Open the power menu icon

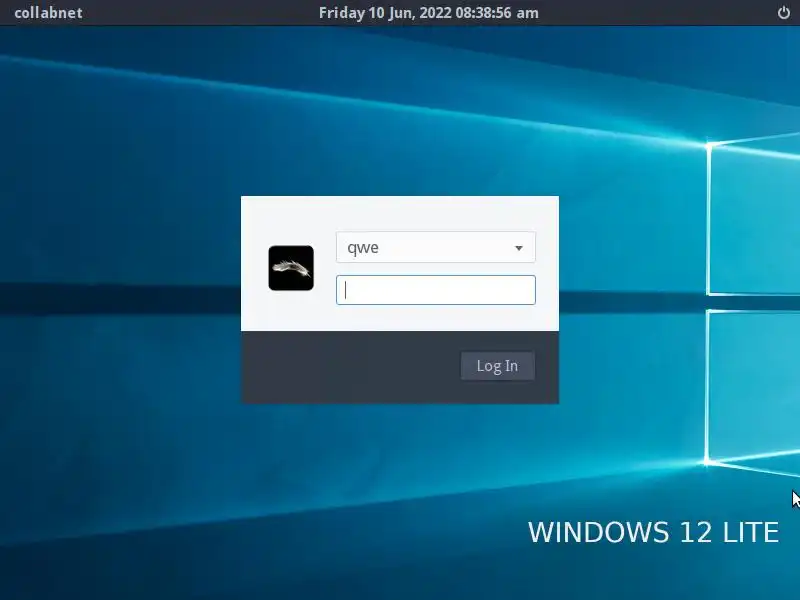pos(784,13)
